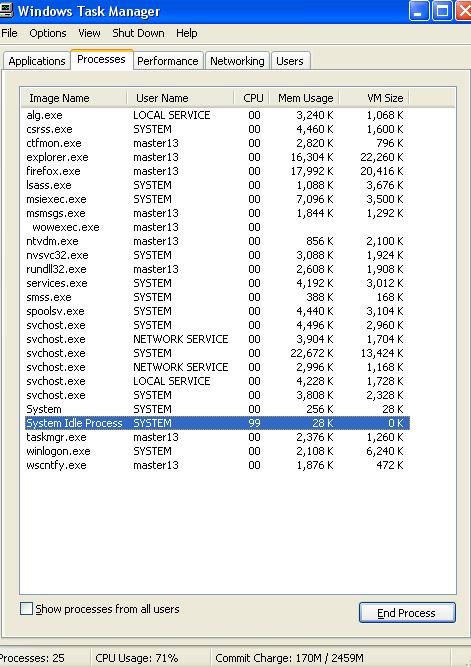Open the Options menu
The height and width of the screenshot is (667, 471).
(48, 33)
